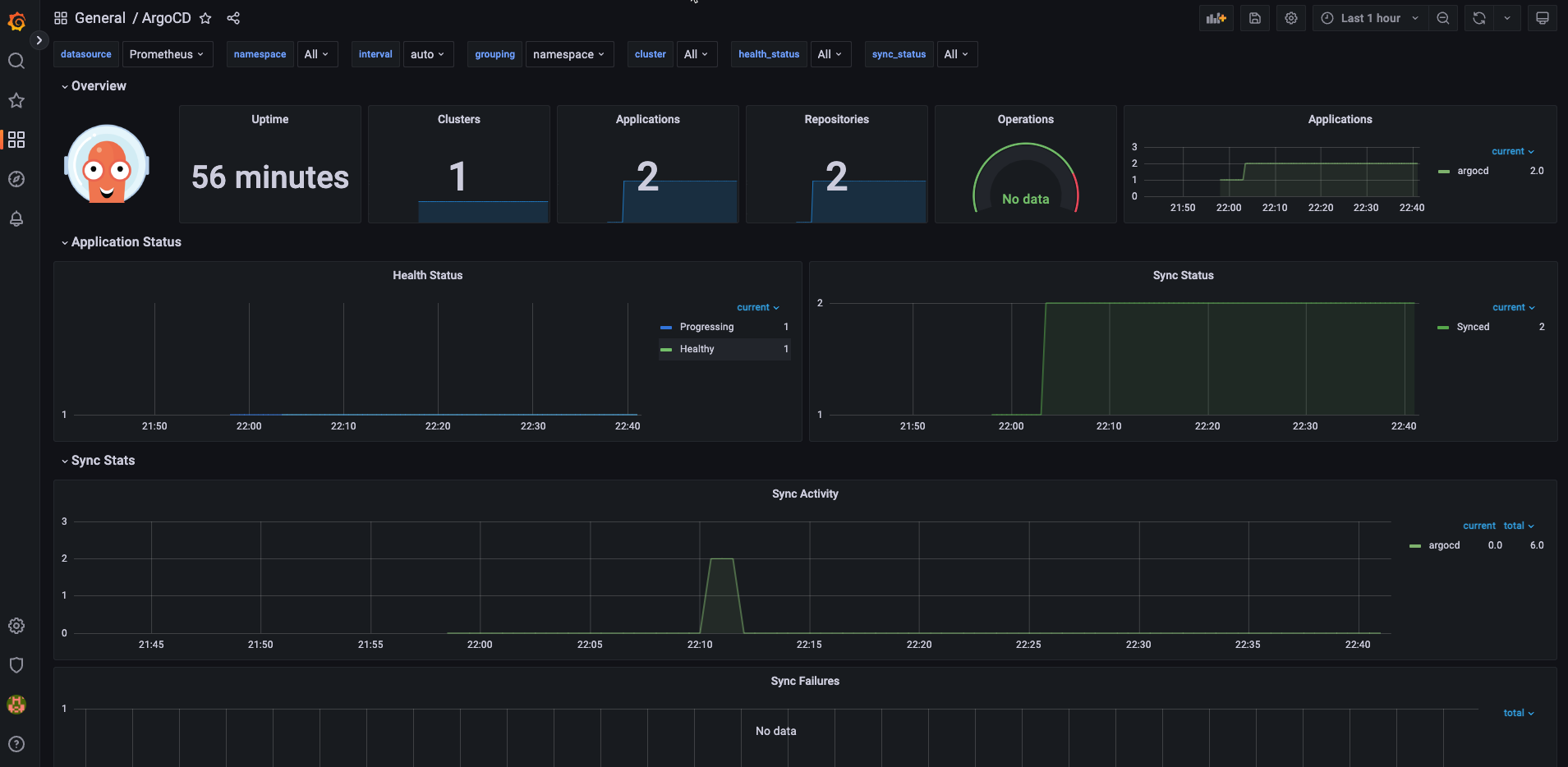Screen dimensions: 1568x767
Task: Open the Search dashboards icon
Action: click(16, 61)
